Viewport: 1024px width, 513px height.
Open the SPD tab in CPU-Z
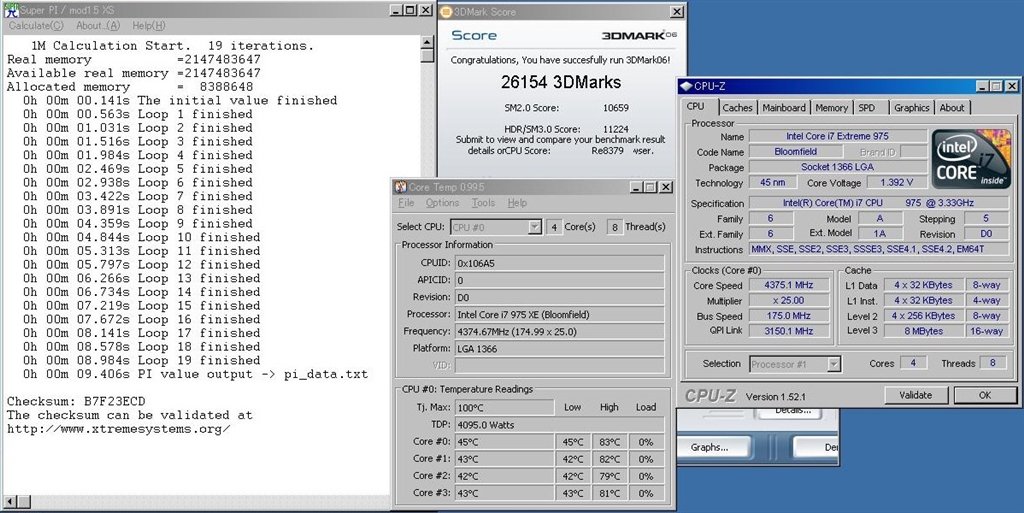point(866,108)
